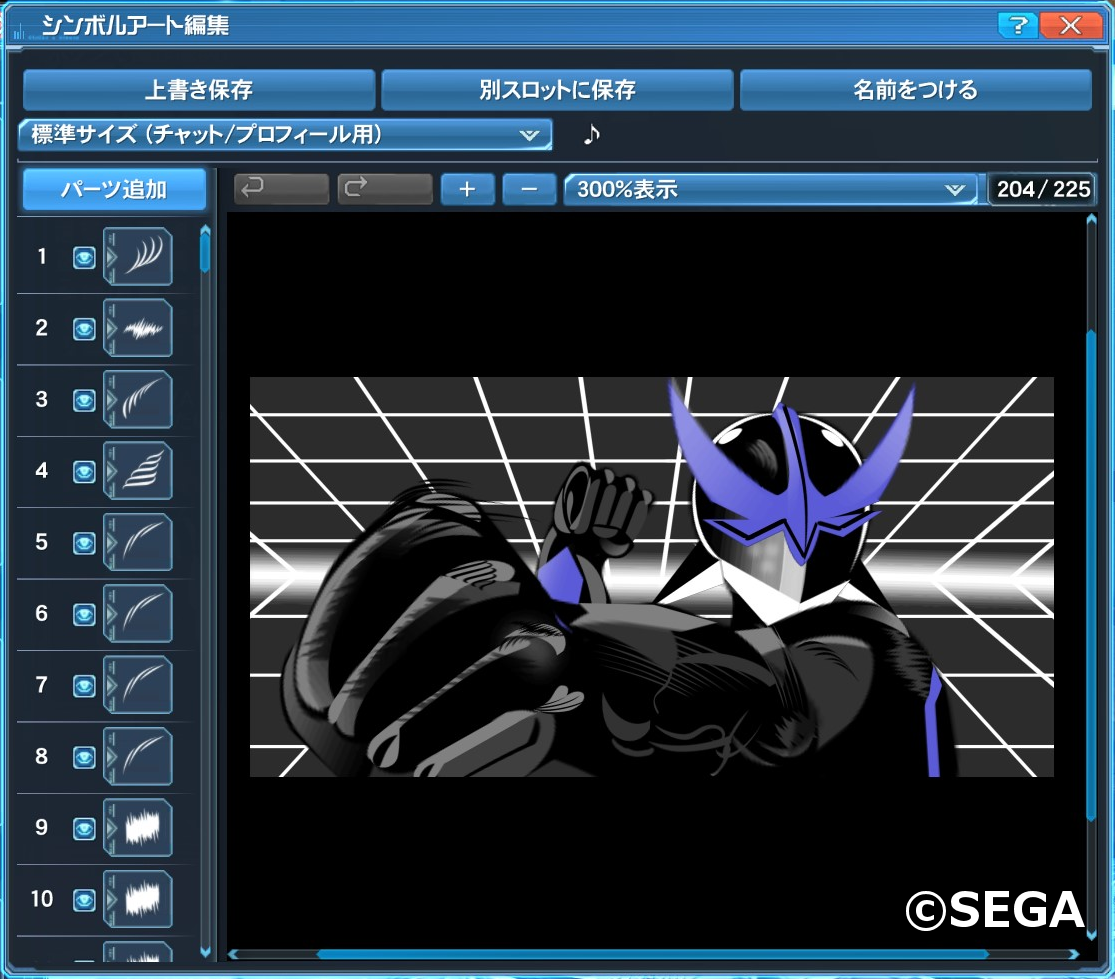1115x979 pixels.
Task: Click 別スロットに保存 button
Action: [557, 90]
